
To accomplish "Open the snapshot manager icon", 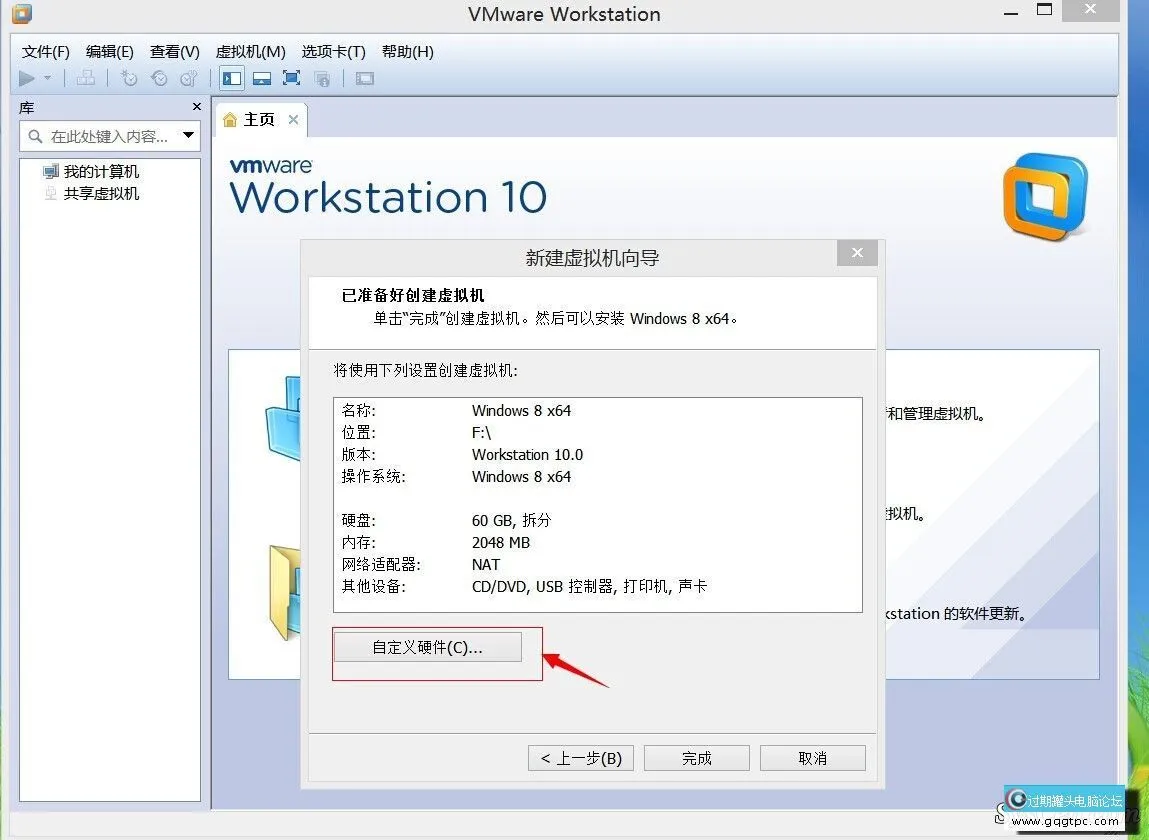I will pyautogui.click(x=188, y=78).
